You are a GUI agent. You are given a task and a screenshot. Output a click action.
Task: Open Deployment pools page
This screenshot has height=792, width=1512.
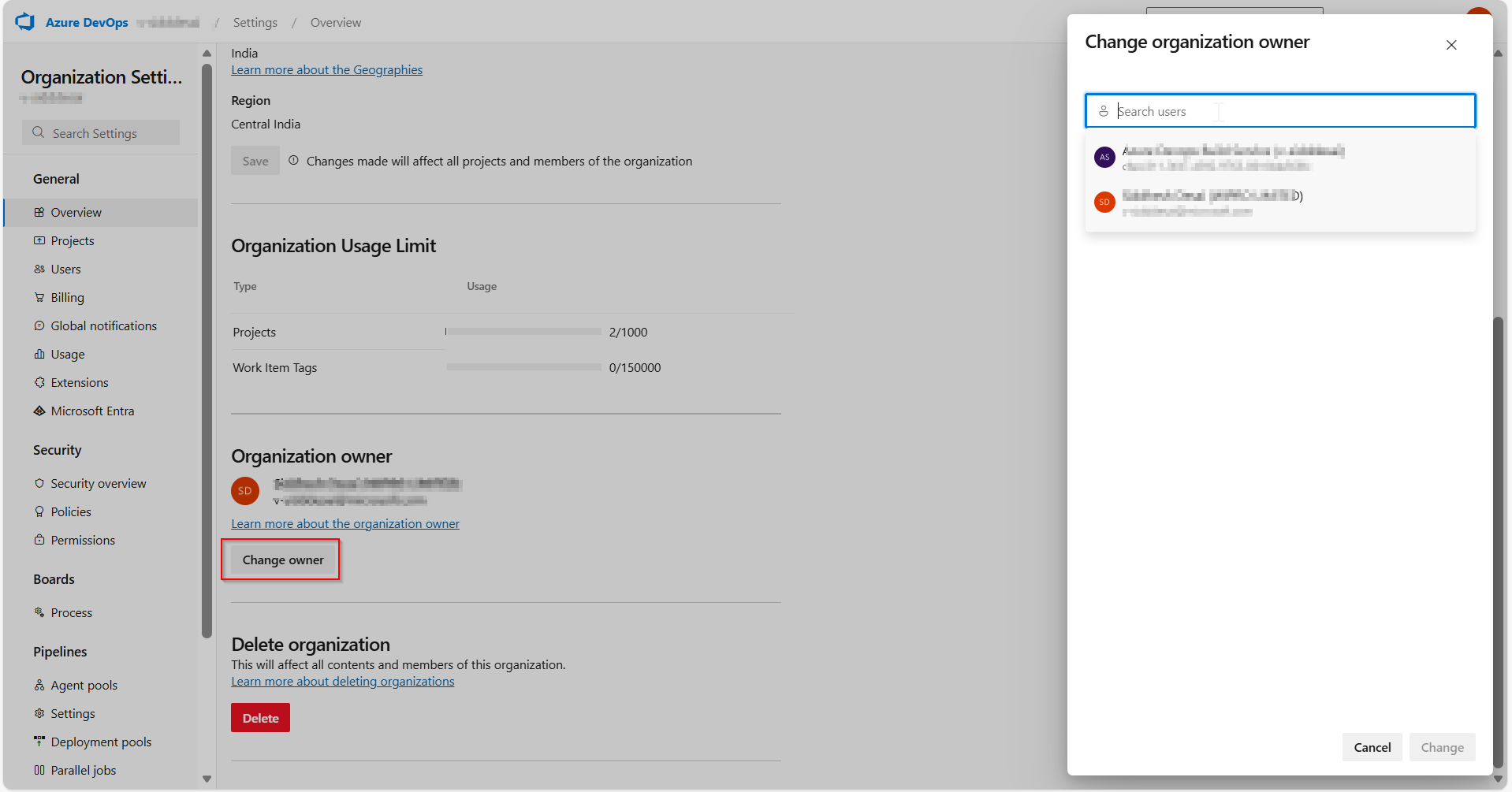(101, 742)
